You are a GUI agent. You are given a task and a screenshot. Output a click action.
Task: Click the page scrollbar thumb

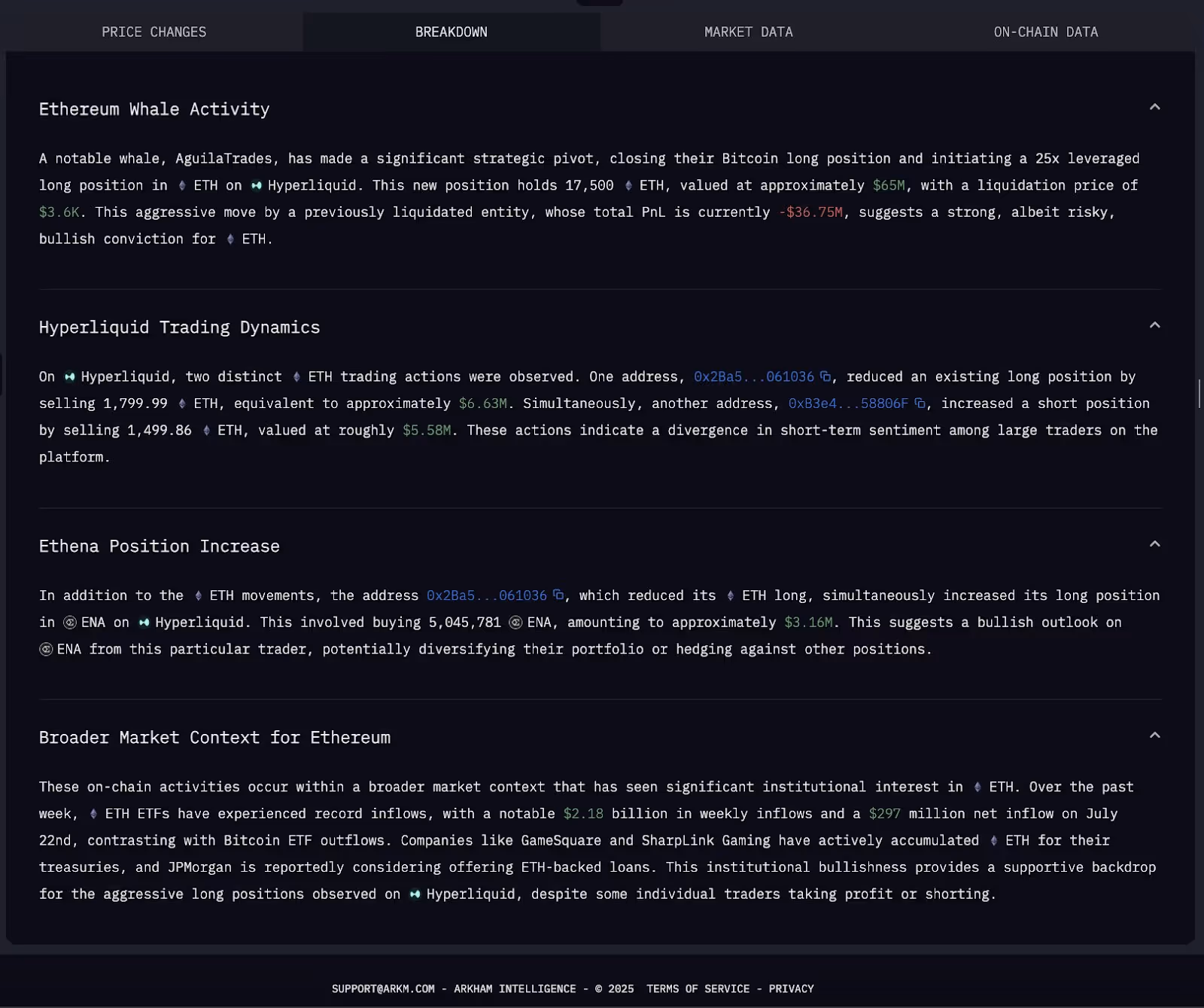pyautogui.click(x=1199, y=394)
